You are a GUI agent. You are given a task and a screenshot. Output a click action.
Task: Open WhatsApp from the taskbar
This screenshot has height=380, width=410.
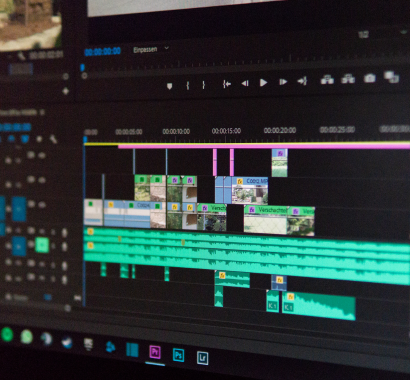pyautogui.click(x=26, y=337)
